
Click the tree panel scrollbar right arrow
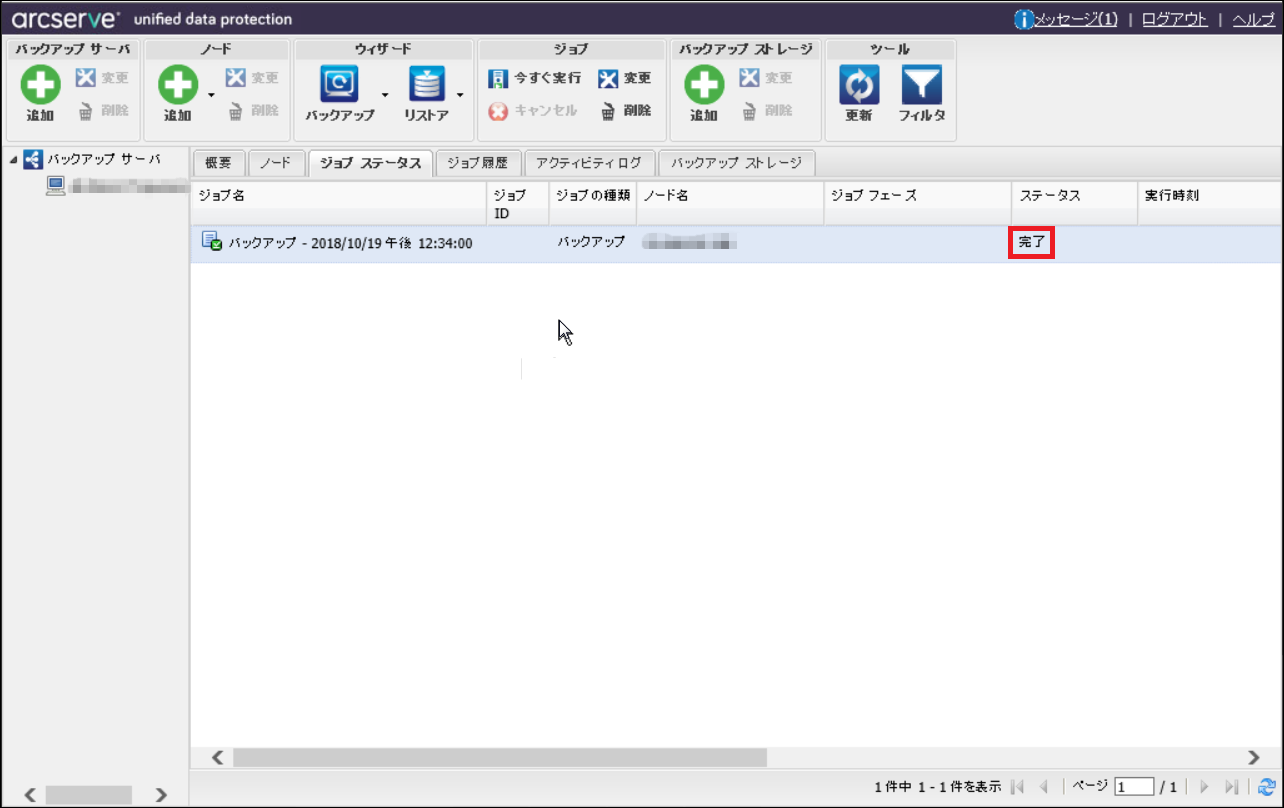(x=161, y=796)
